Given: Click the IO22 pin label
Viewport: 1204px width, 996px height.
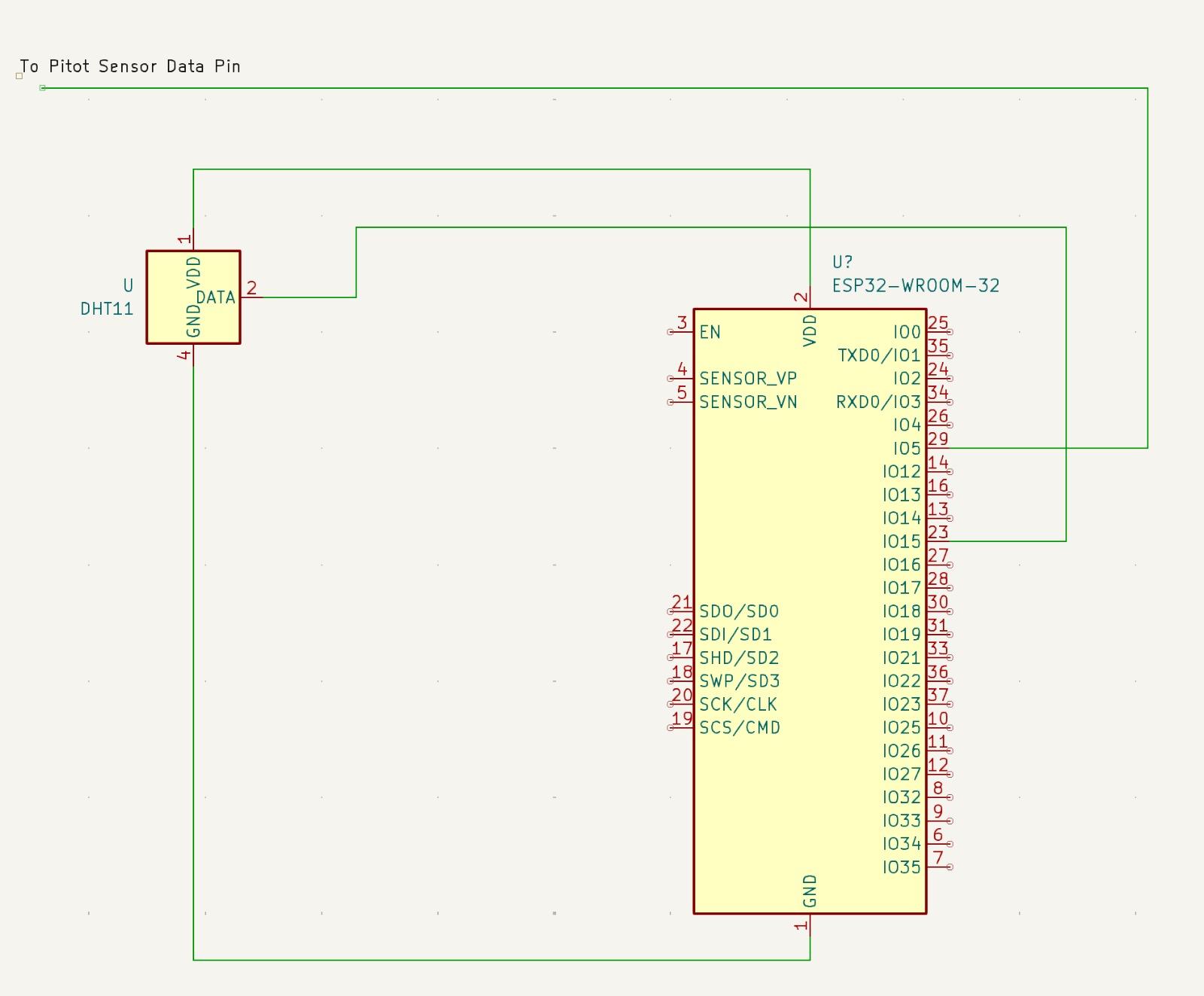Looking at the screenshot, I should coord(901,681).
